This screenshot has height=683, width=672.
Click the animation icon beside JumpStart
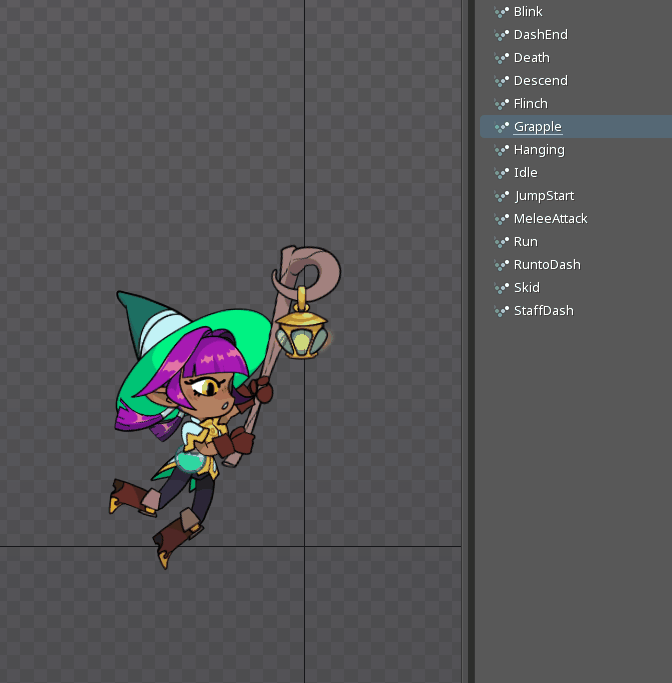(502, 196)
